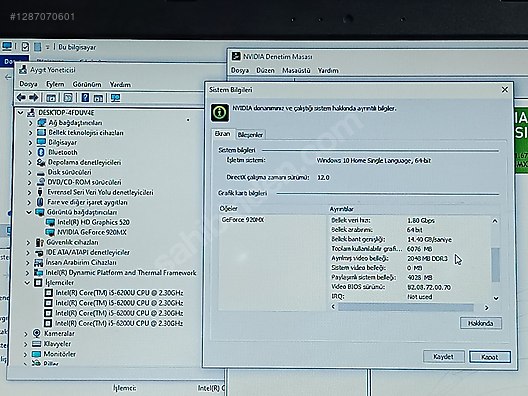Open Dosya menu in Aygıt Yöneticisi
This screenshot has height=396, width=528.
coord(28,84)
